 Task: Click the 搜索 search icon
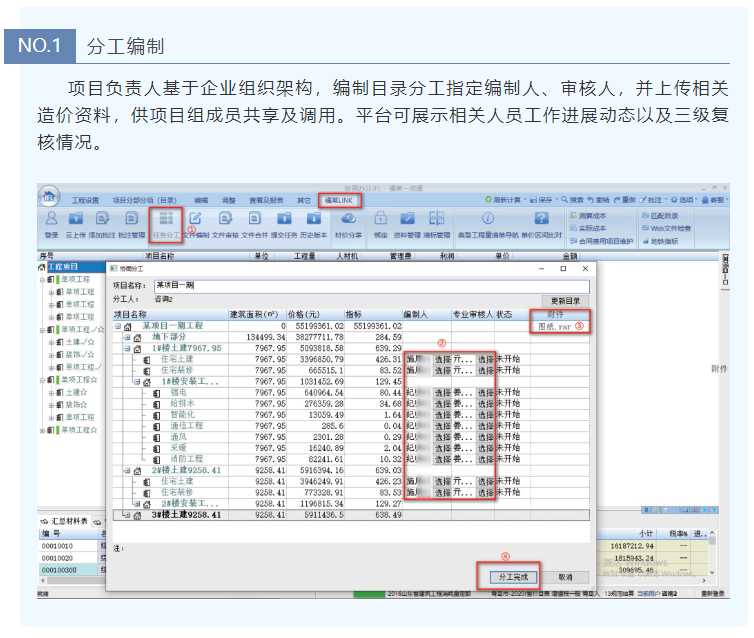click(572, 200)
